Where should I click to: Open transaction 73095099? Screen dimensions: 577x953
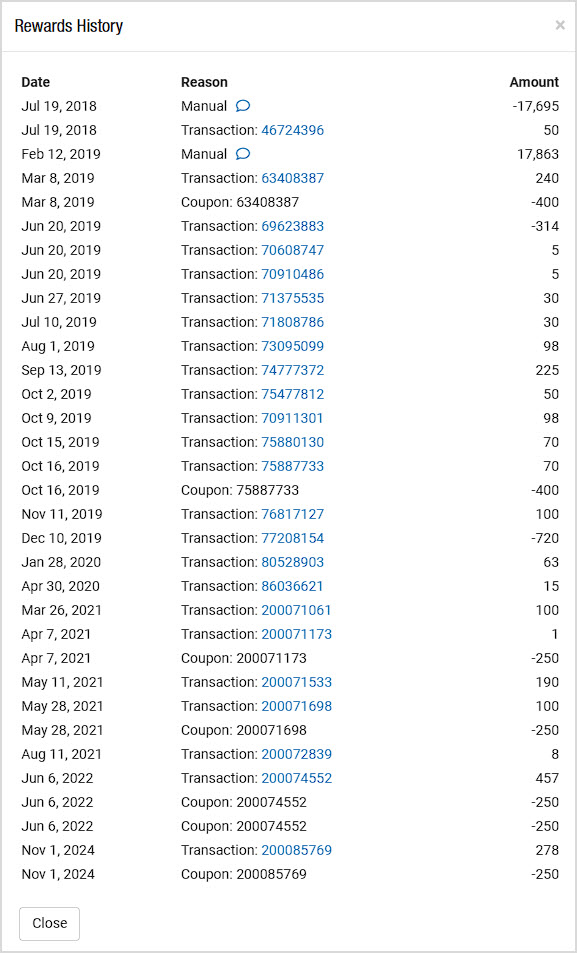(292, 346)
